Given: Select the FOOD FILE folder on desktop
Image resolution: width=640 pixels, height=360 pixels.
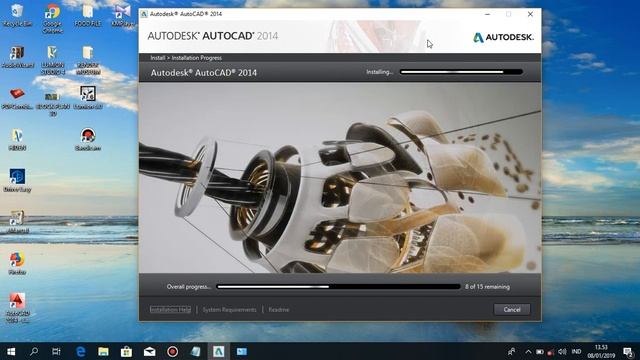Looking at the screenshot, I should [x=88, y=16].
